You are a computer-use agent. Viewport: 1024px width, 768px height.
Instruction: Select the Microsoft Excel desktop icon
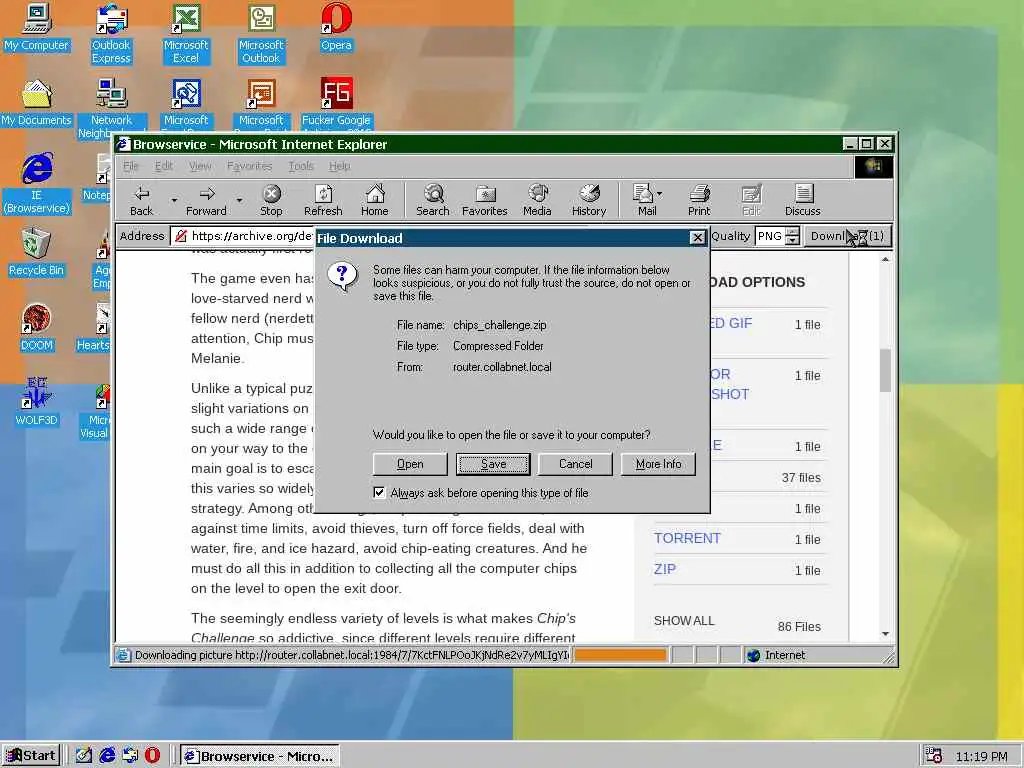click(186, 34)
